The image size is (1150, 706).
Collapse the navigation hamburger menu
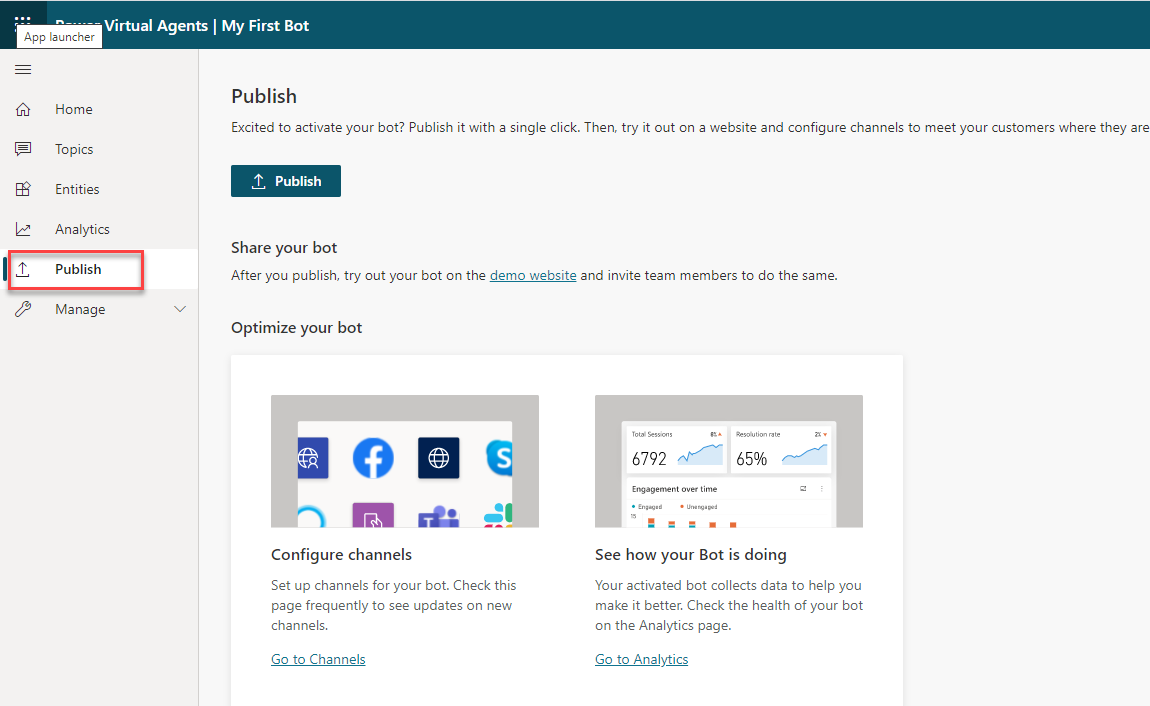click(x=23, y=70)
